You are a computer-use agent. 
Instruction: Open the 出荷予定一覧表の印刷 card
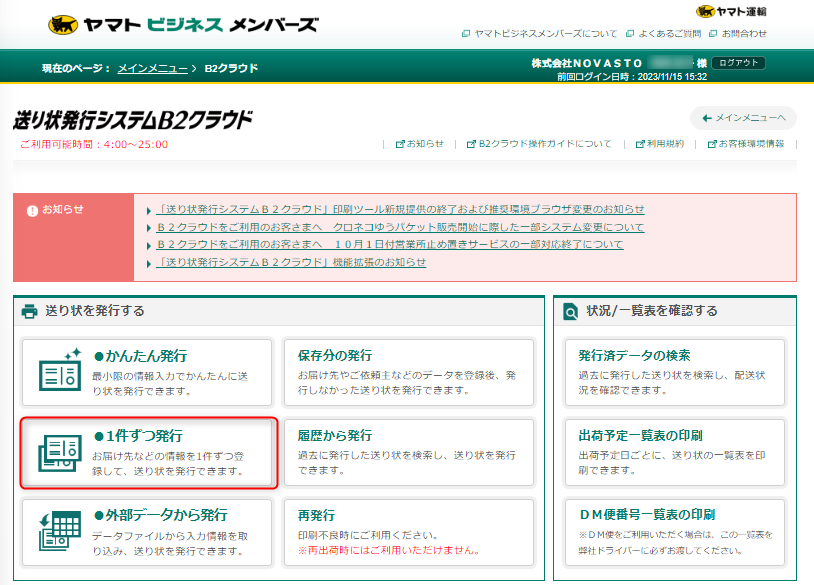pos(675,453)
